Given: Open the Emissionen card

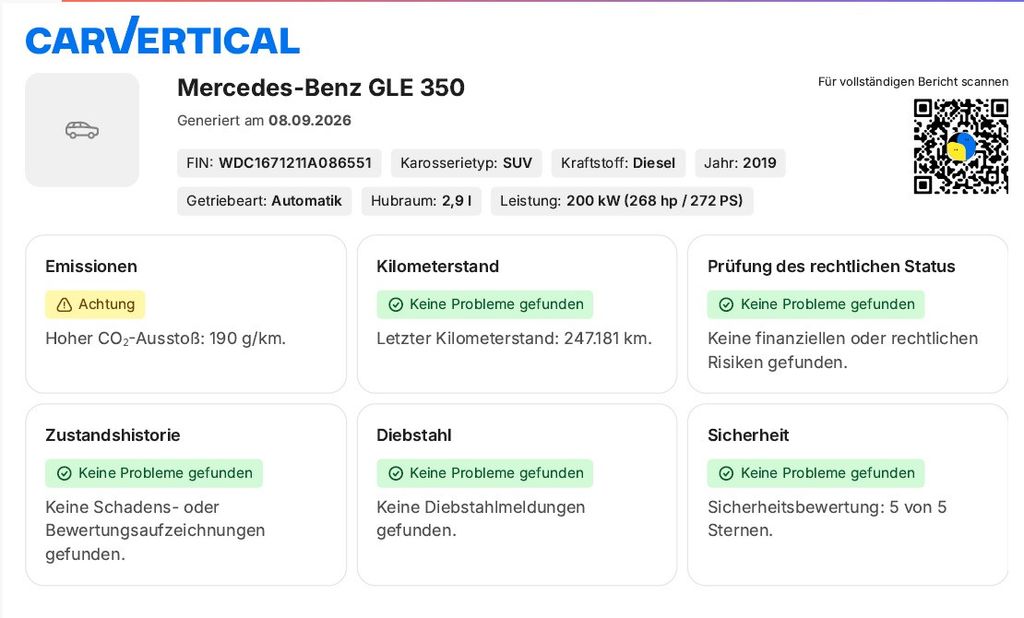Looking at the screenshot, I should click(x=186, y=314).
